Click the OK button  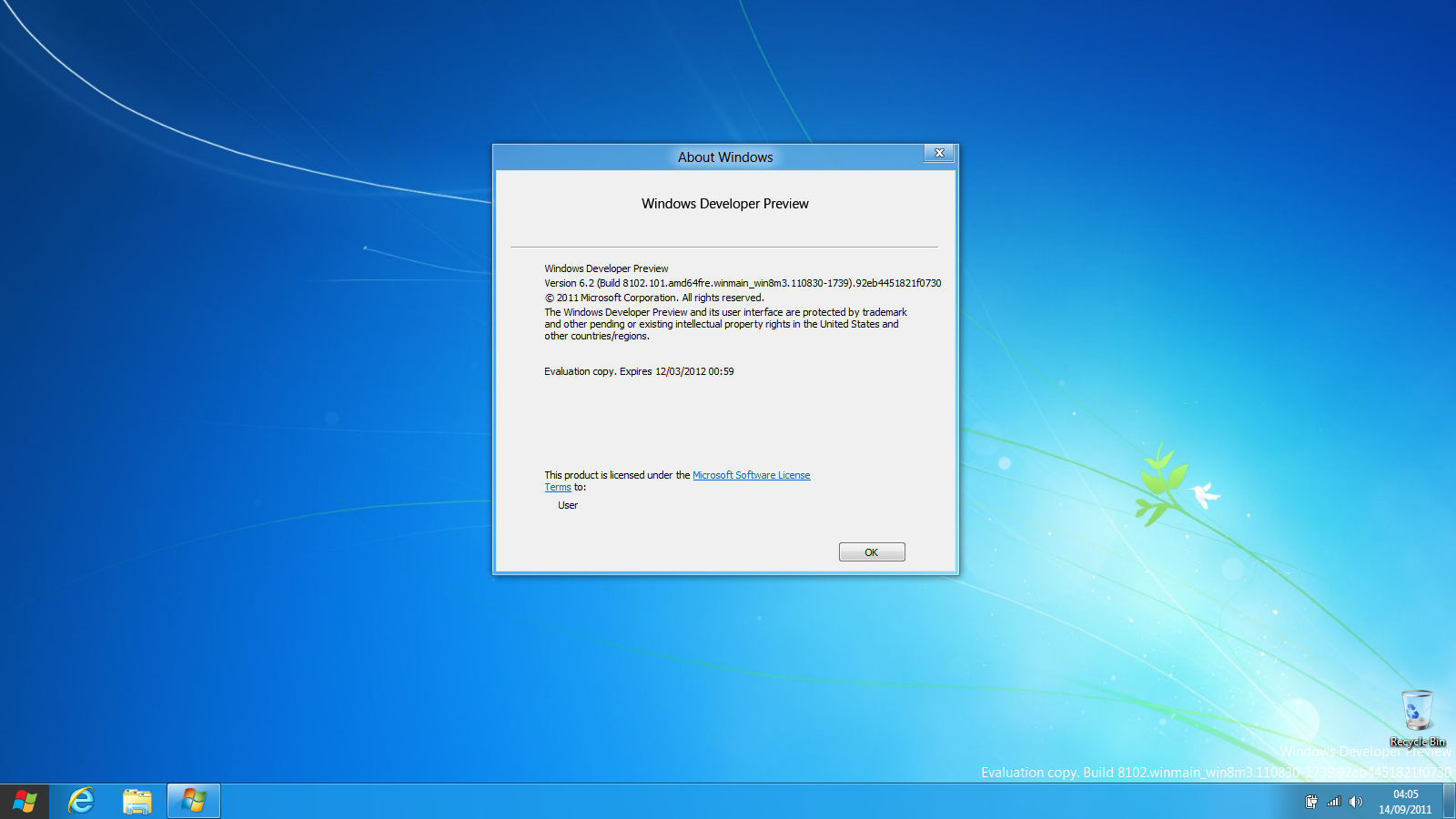pos(872,552)
